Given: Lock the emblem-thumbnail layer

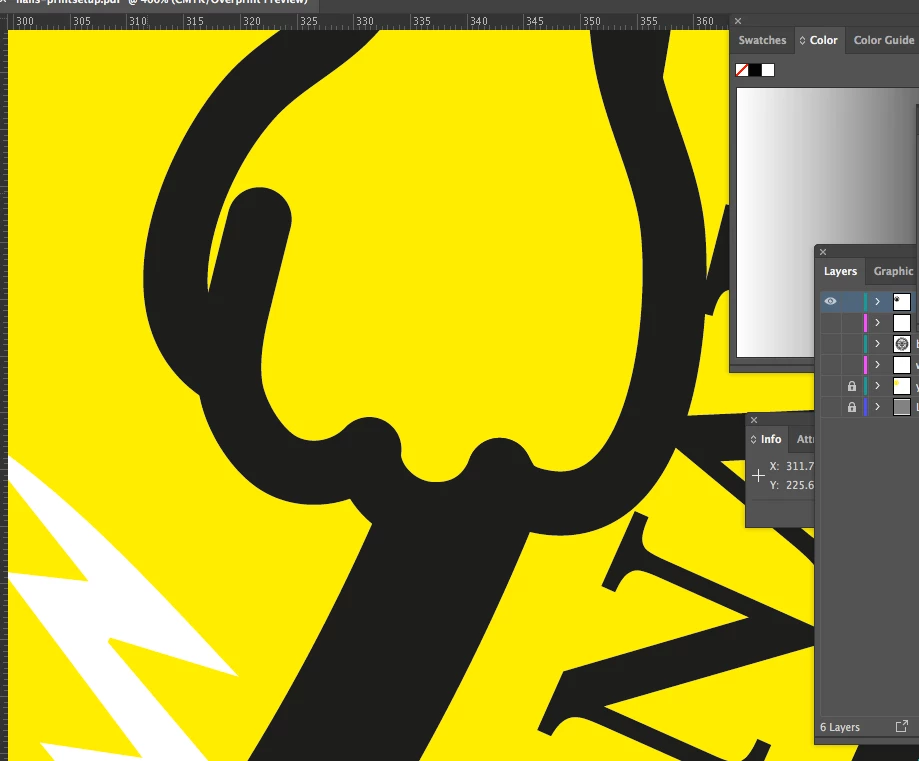Looking at the screenshot, I should [x=852, y=344].
